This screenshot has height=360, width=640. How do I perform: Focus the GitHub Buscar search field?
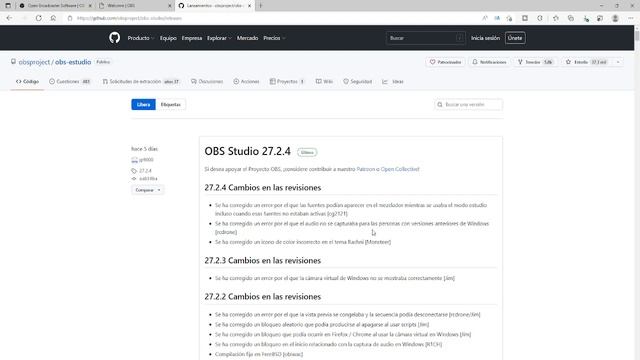(425, 38)
